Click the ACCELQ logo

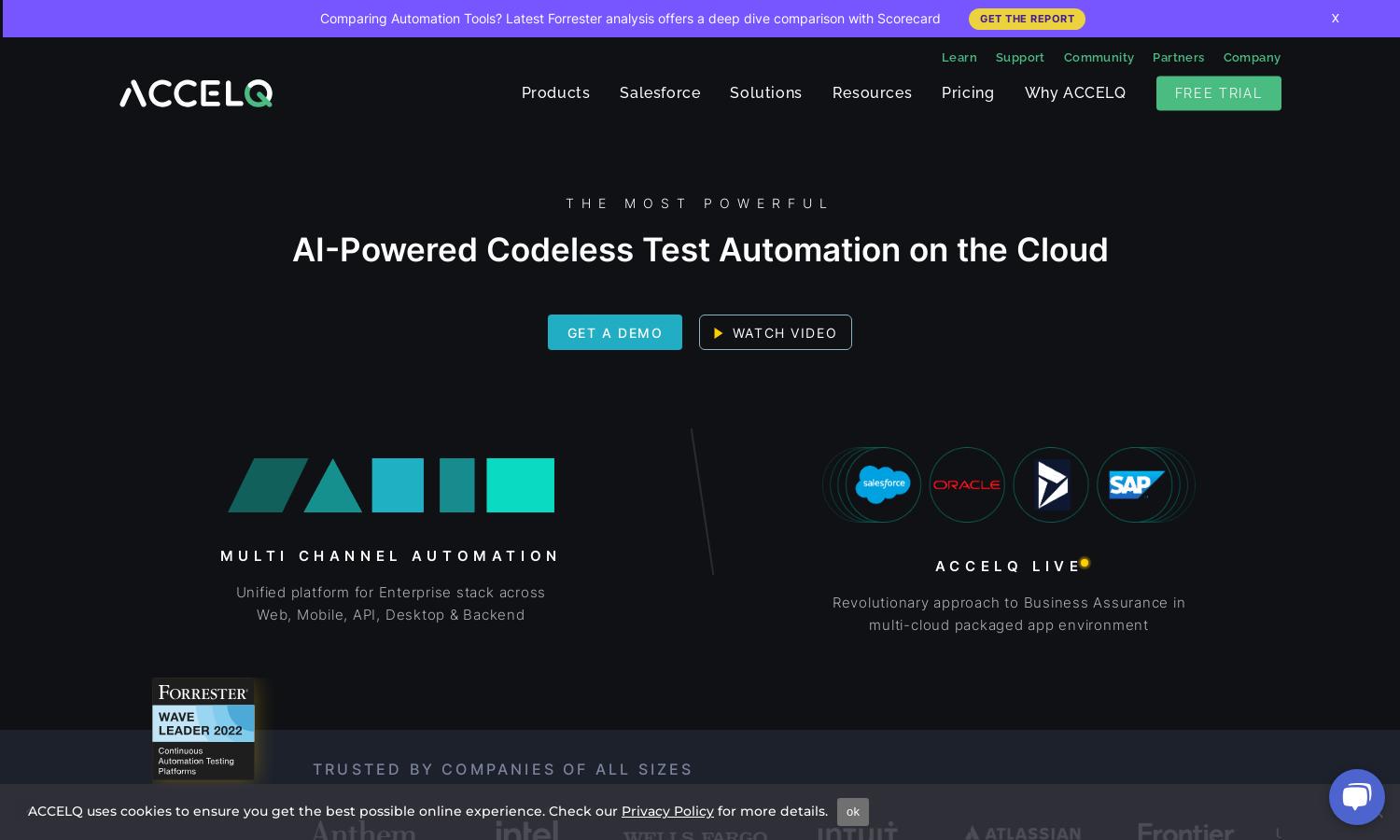[x=196, y=93]
